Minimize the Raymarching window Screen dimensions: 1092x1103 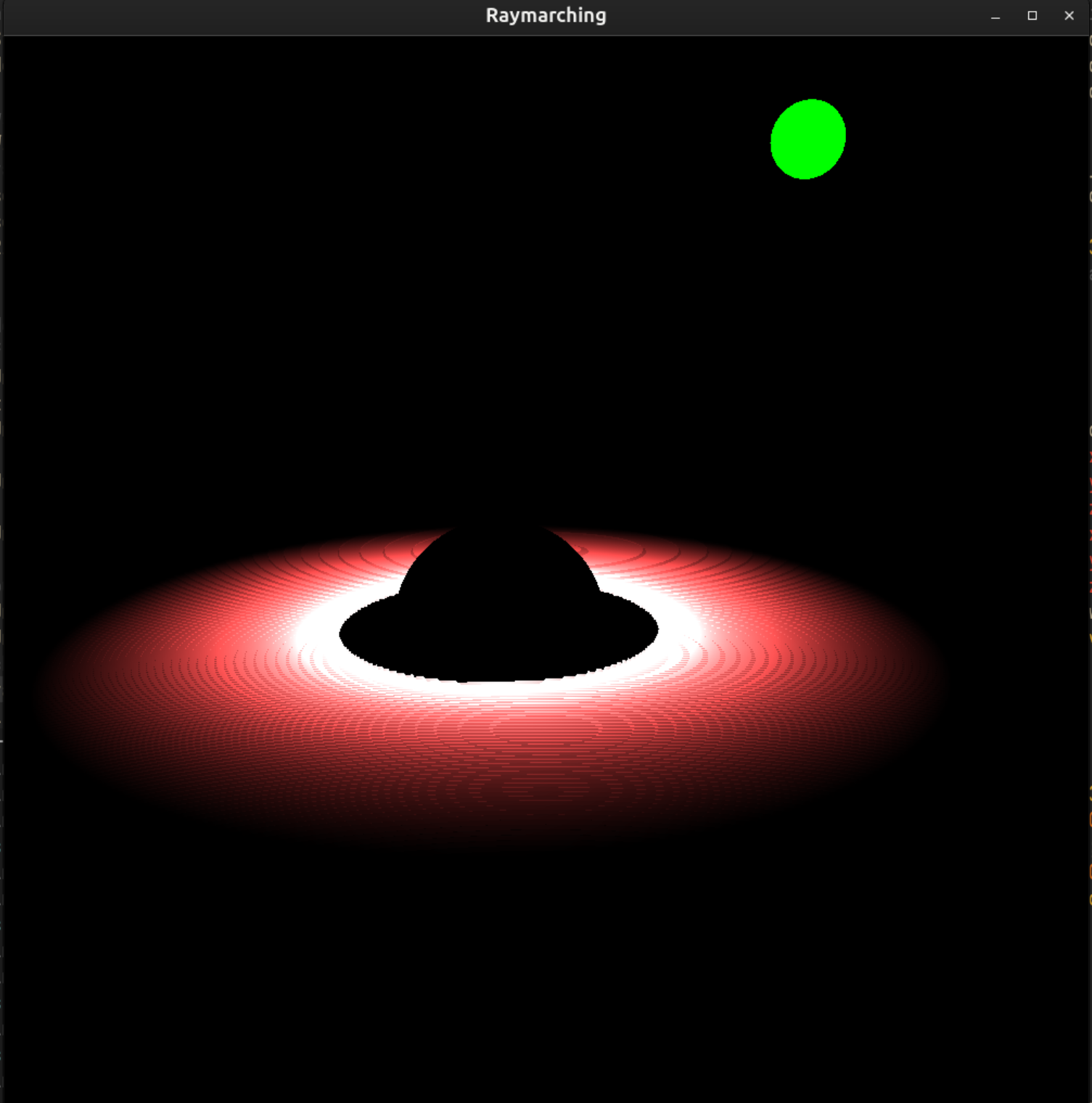[x=995, y=16]
